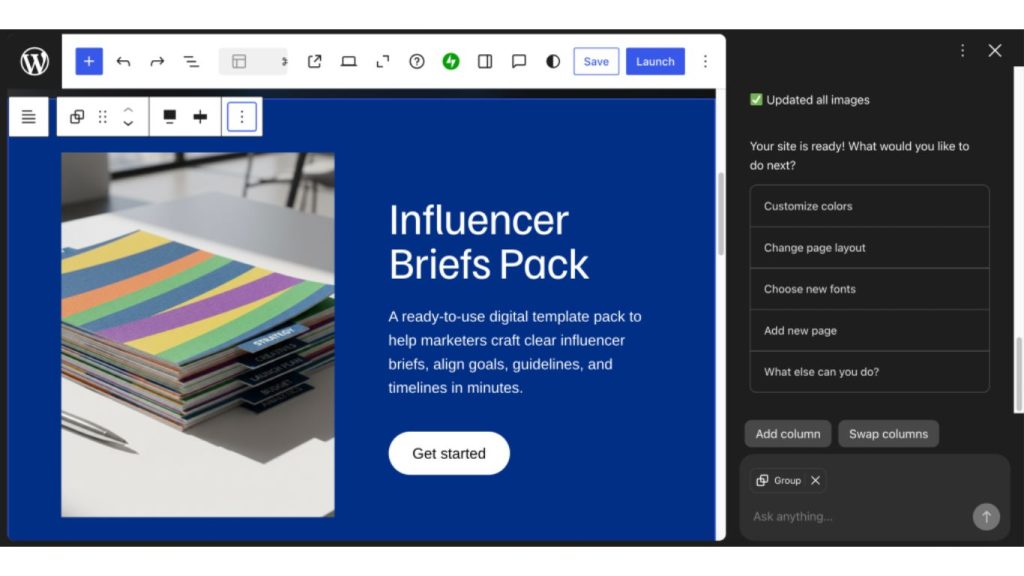1024x576 pixels.
Task: Select the Customize colors suggestion
Action: point(869,206)
